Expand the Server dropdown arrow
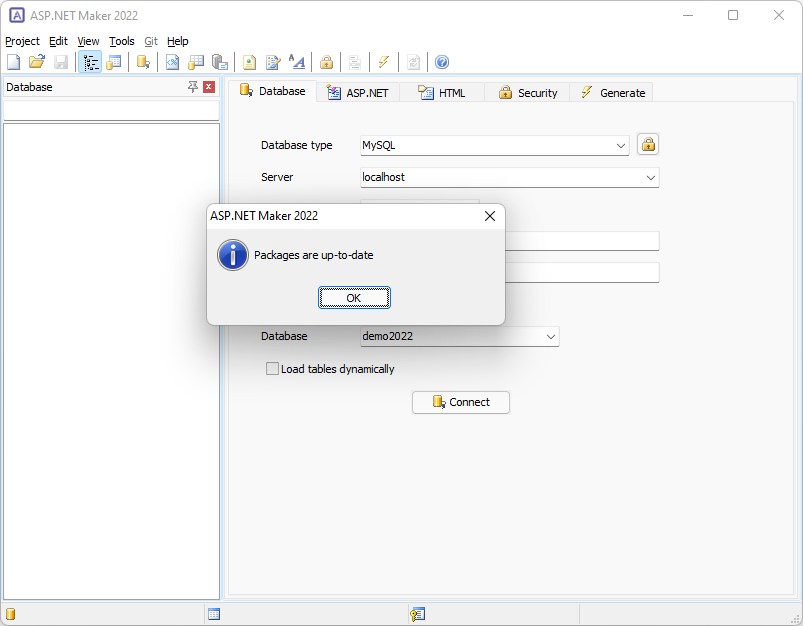803x626 pixels. click(x=650, y=177)
